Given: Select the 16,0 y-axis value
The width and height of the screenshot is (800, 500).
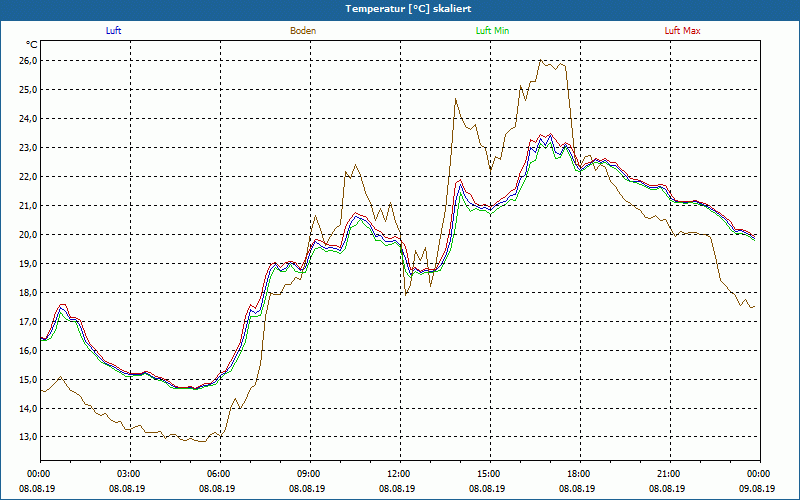Looking at the screenshot, I should coord(29,351).
